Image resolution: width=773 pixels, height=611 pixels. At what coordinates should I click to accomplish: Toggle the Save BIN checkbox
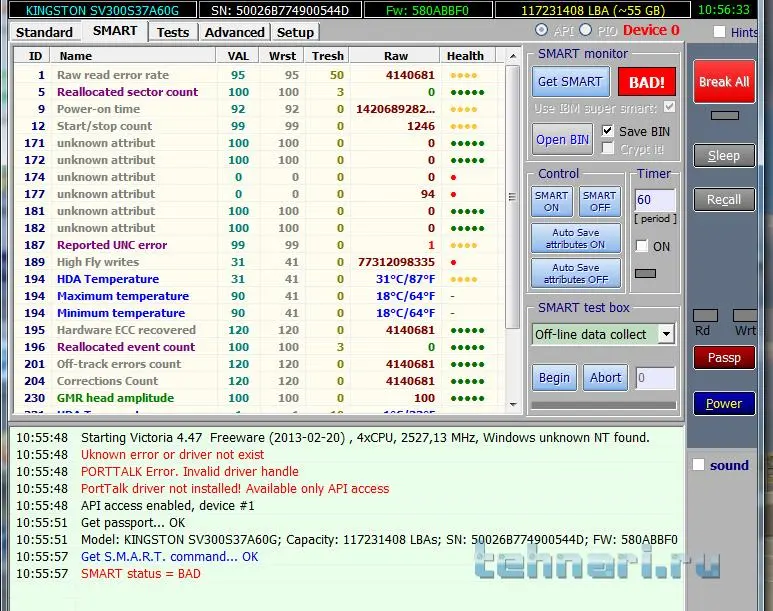coord(607,131)
